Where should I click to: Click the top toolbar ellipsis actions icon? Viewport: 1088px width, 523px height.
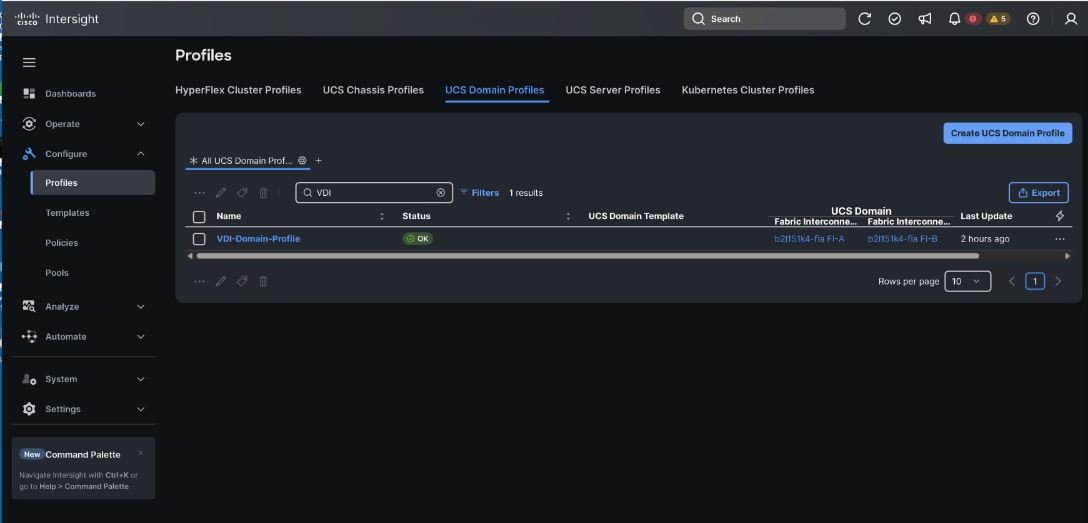pyautogui.click(x=200, y=193)
